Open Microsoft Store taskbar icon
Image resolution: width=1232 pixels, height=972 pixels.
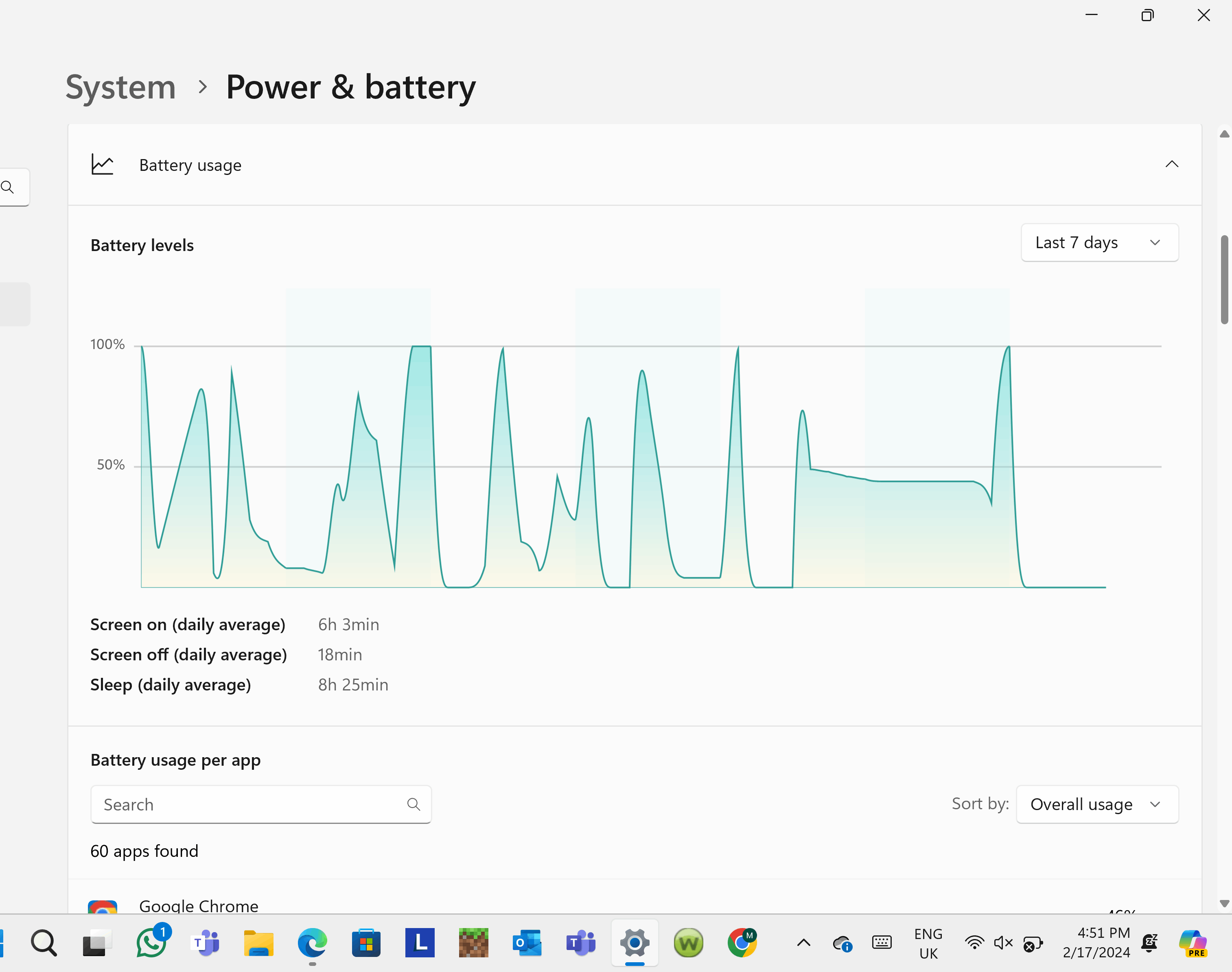tap(366, 943)
